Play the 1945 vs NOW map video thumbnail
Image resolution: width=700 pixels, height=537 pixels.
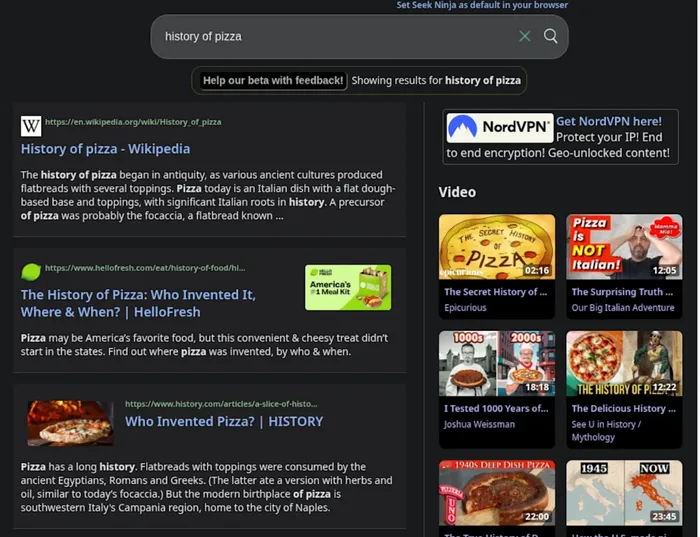pos(624,493)
